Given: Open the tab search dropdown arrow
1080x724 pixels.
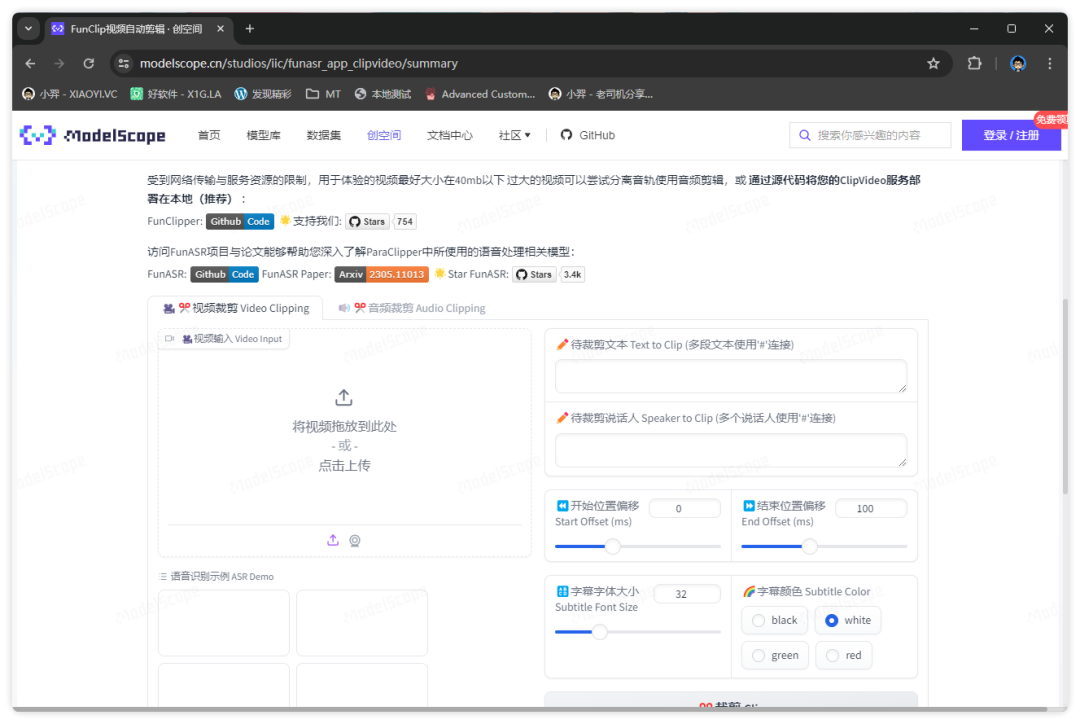Looking at the screenshot, I should (x=28, y=29).
